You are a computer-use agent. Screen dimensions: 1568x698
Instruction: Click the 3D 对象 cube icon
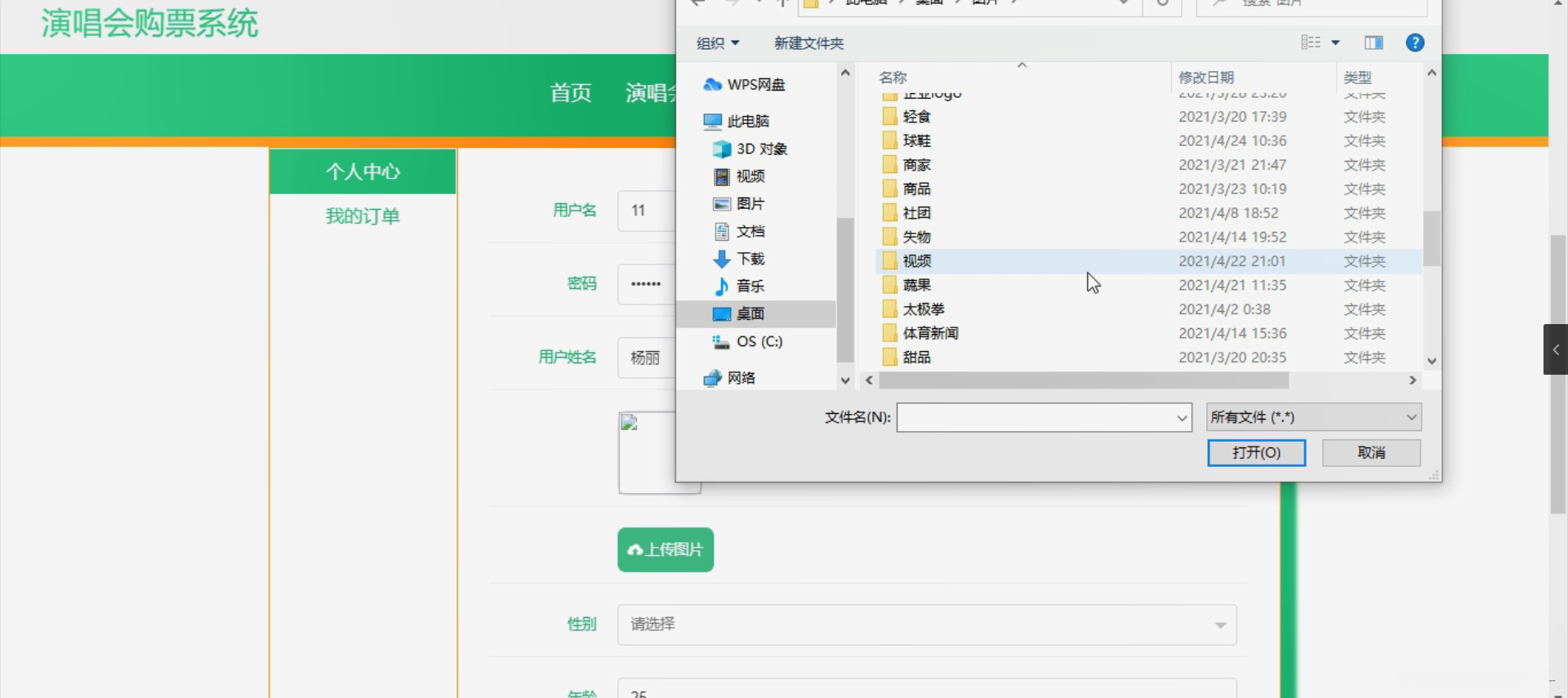[x=722, y=149]
